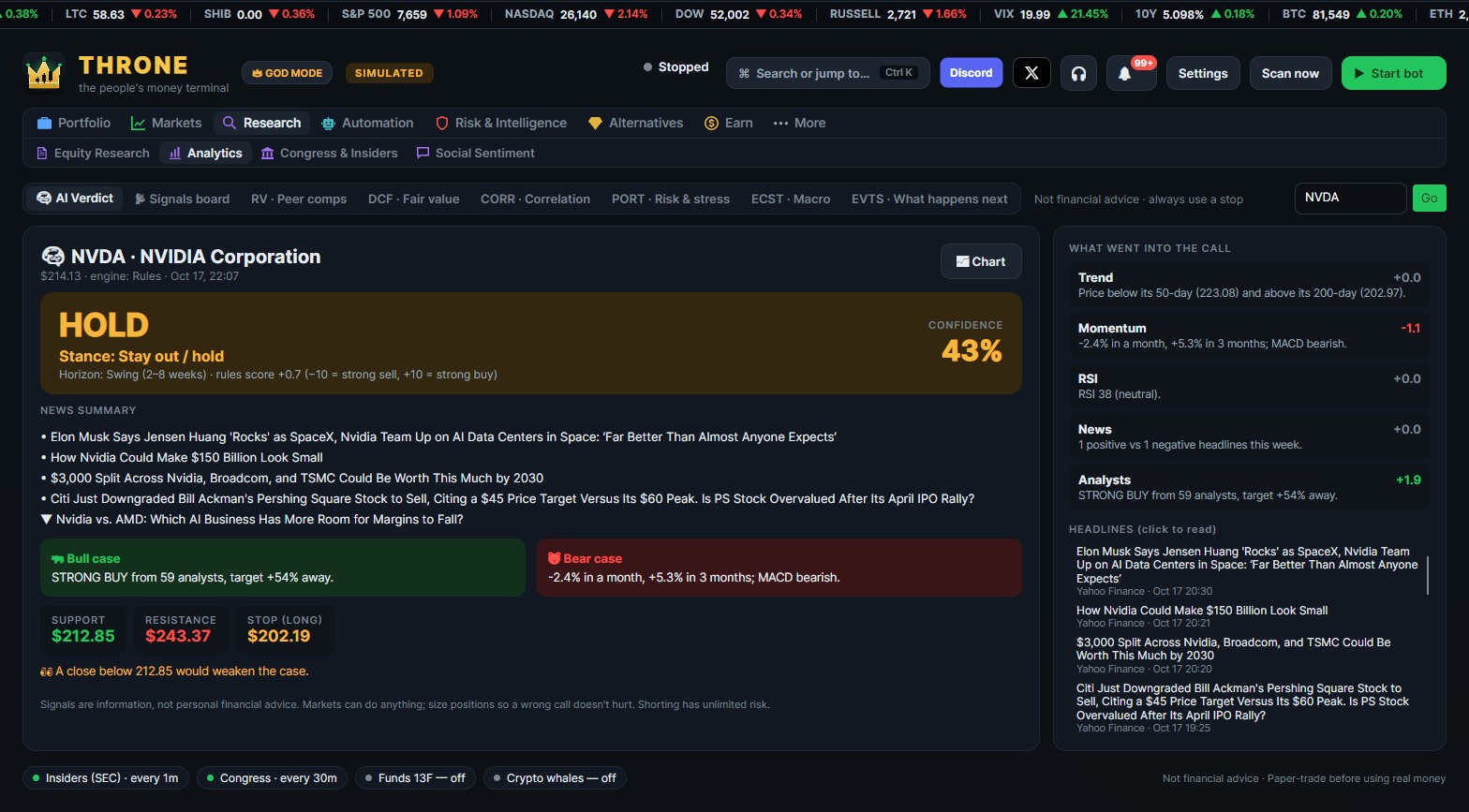This screenshot has height=812, width=1469.
Task: Click the Stop (Long) $202.19 value
Action: pos(279,636)
